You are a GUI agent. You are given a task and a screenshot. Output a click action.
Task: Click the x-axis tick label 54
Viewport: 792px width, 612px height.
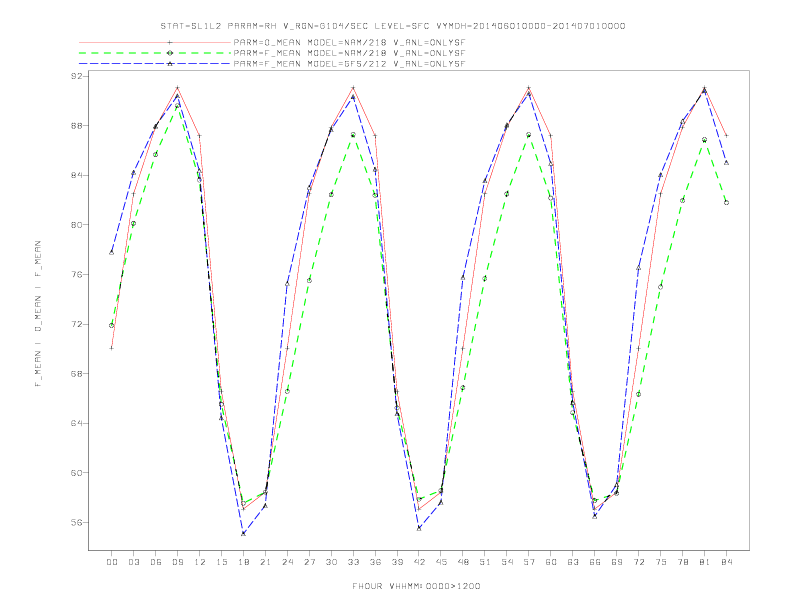[x=507, y=562]
